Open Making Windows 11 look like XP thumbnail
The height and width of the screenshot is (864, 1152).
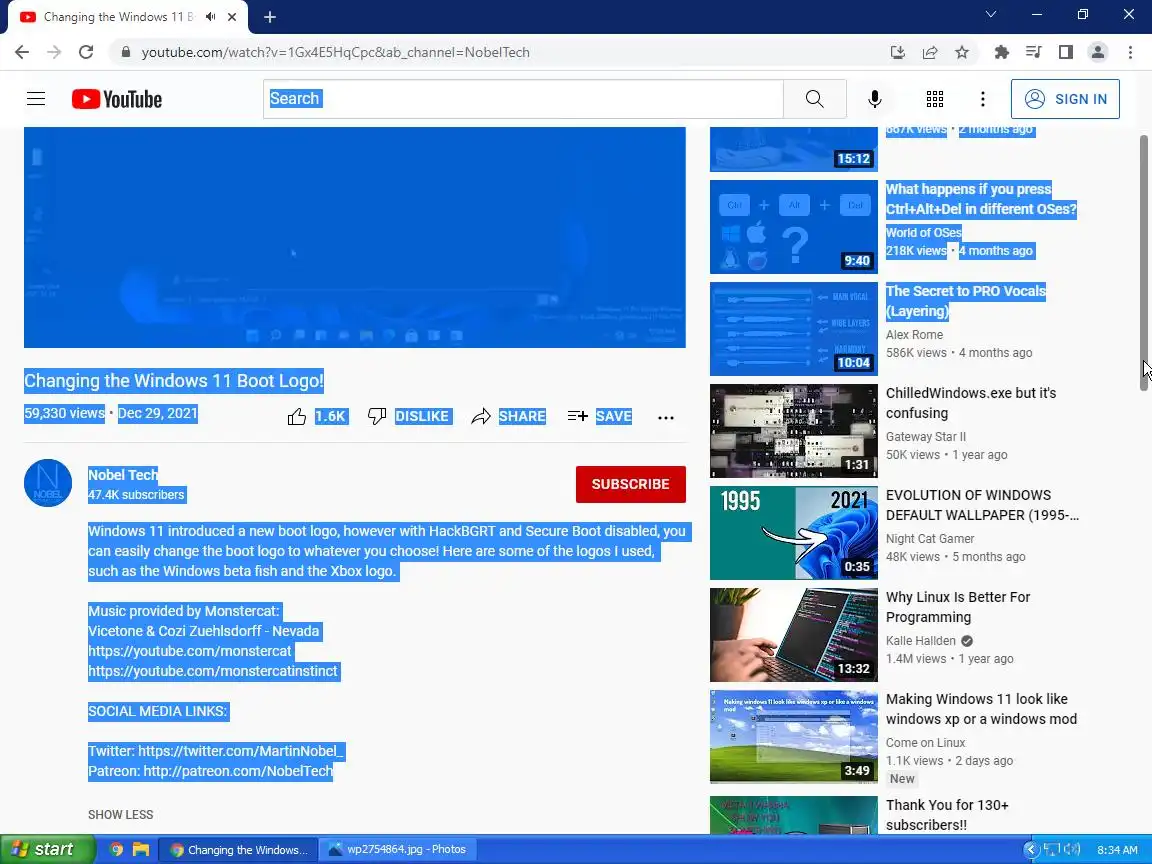click(793, 737)
